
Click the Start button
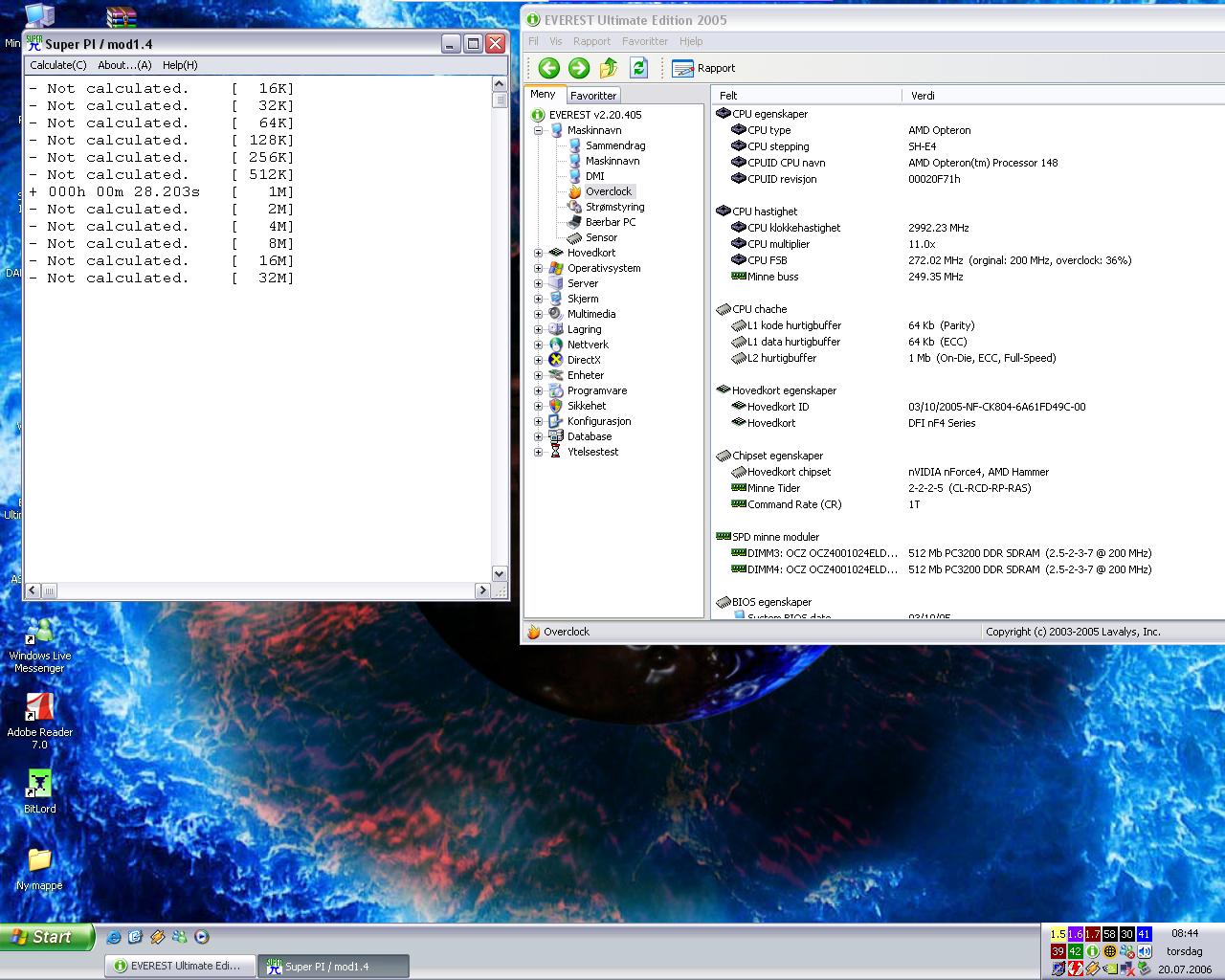[47, 937]
